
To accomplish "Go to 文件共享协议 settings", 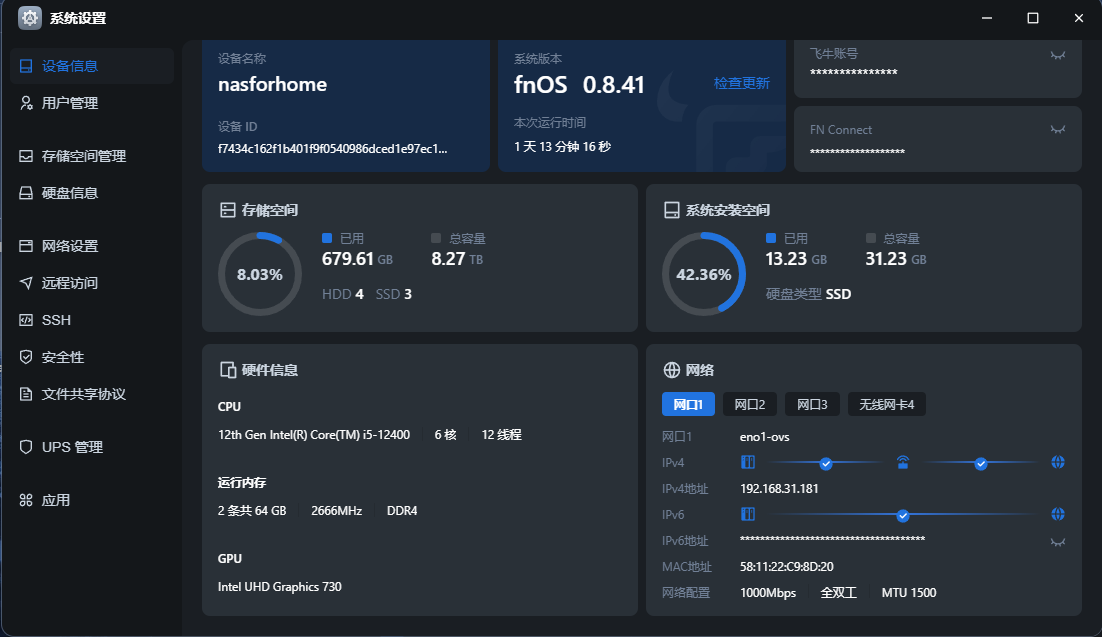I will [83, 394].
